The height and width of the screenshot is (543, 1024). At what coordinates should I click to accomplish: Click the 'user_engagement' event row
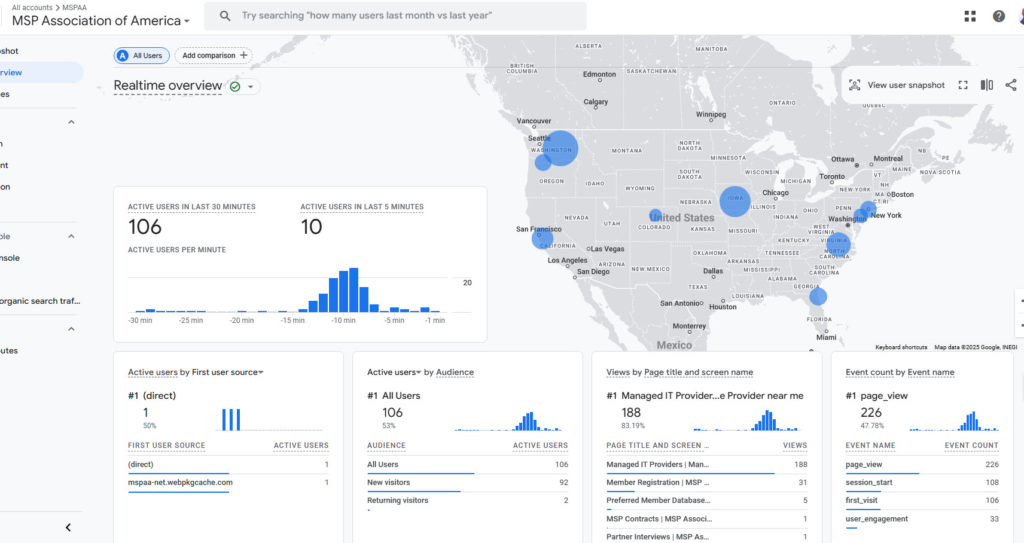point(921,519)
